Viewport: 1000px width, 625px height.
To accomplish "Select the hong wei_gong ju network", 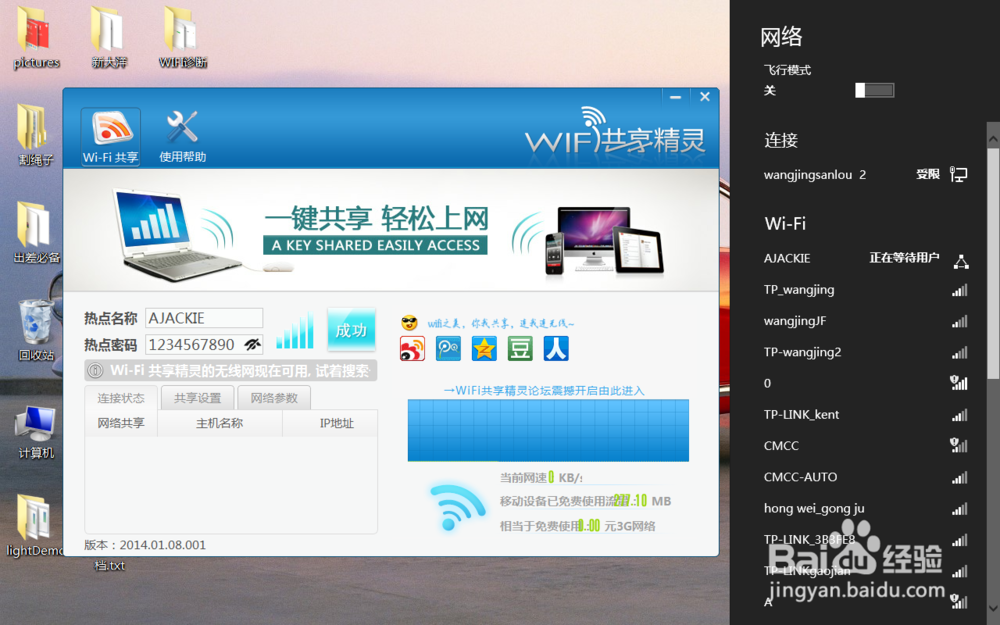I will point(865,508).
